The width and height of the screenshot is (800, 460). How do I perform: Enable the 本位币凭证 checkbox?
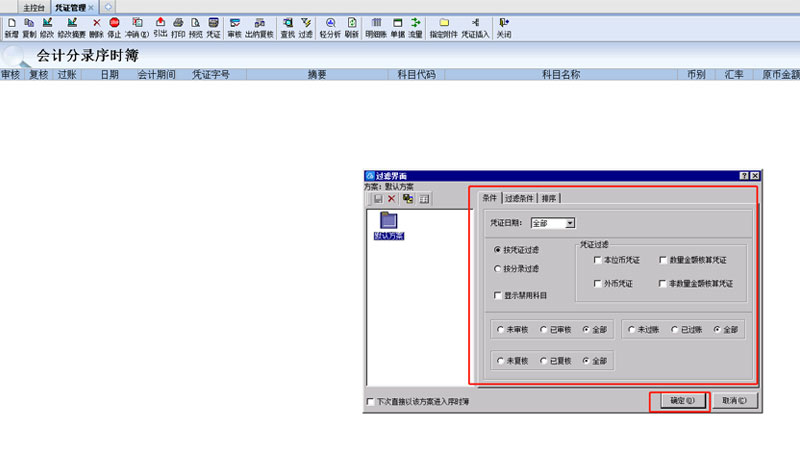[597, 260]
